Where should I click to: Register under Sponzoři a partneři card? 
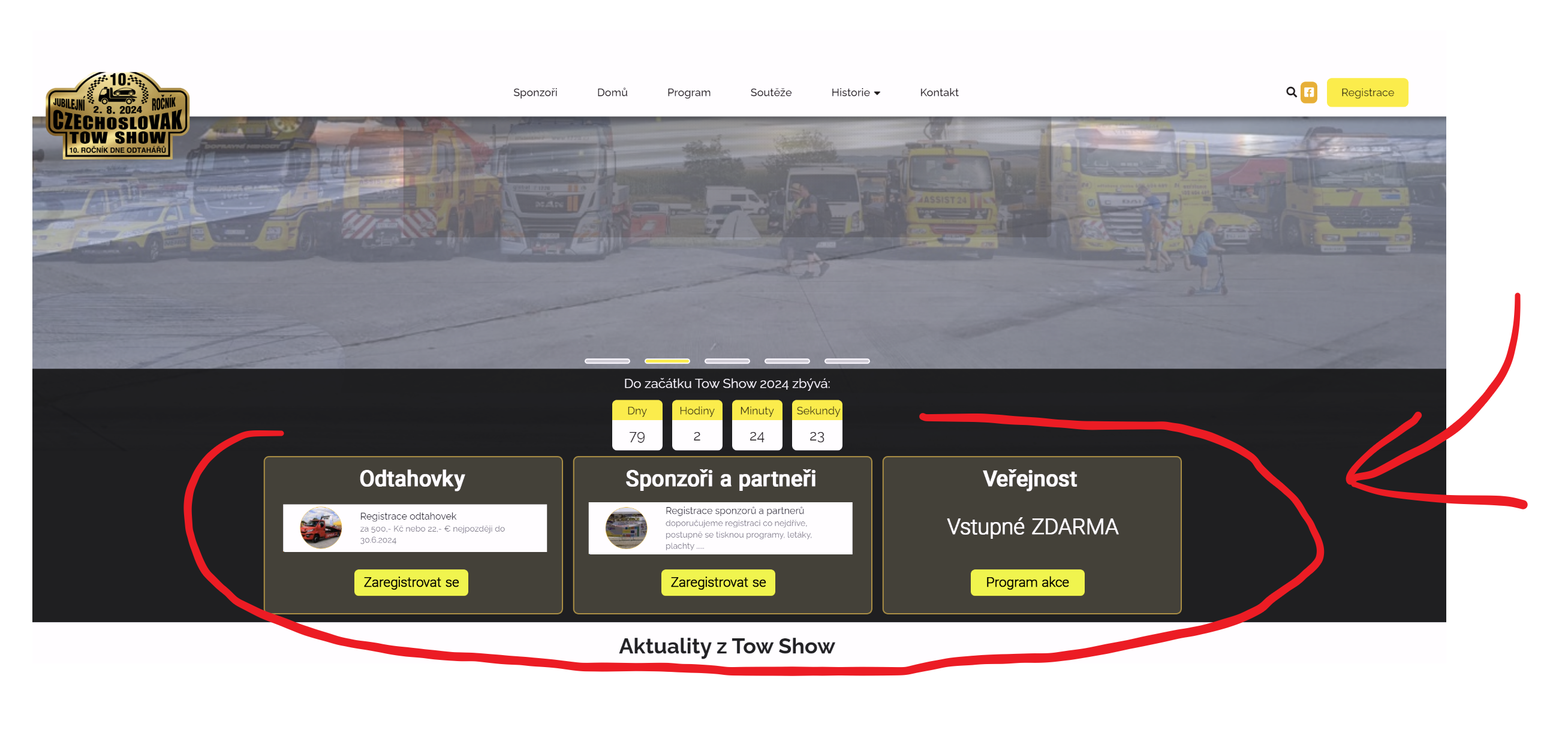(x=718, y=582)
